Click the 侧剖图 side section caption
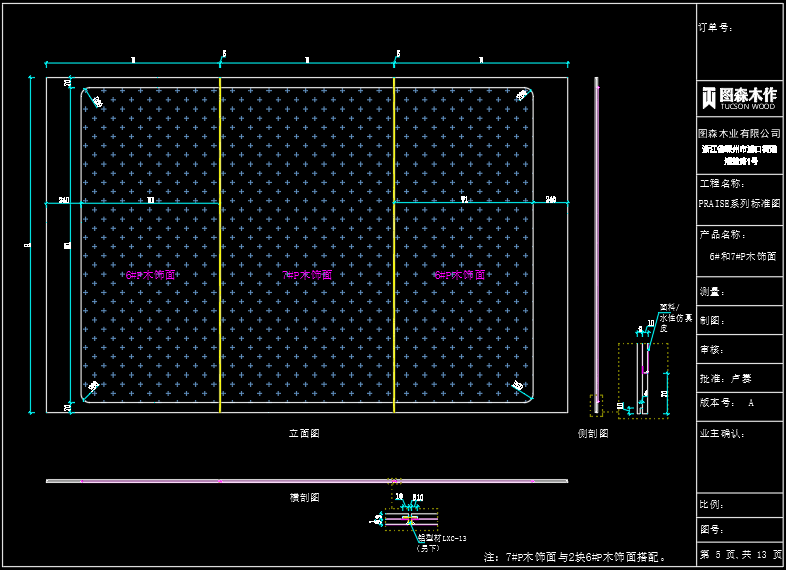The image size is (786, 570). tap(593, 434)
